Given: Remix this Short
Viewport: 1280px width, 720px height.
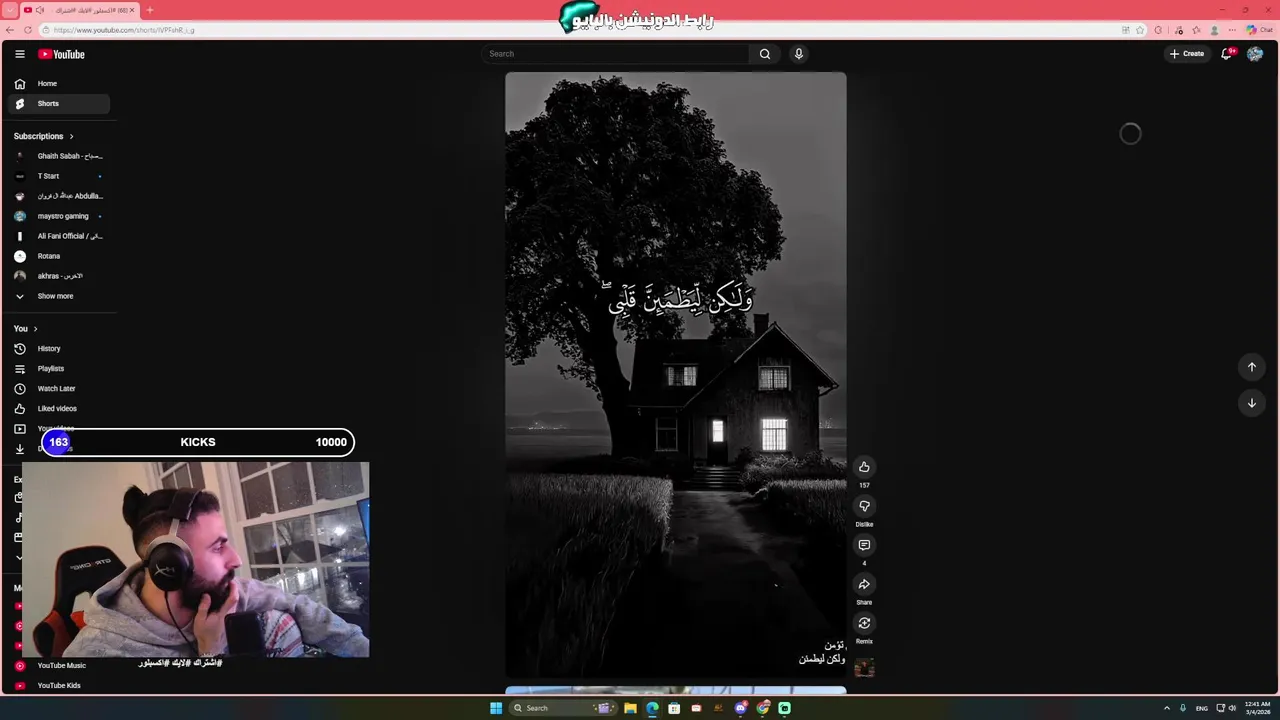Looking at the screenshot, I should [x=864, y=623].
